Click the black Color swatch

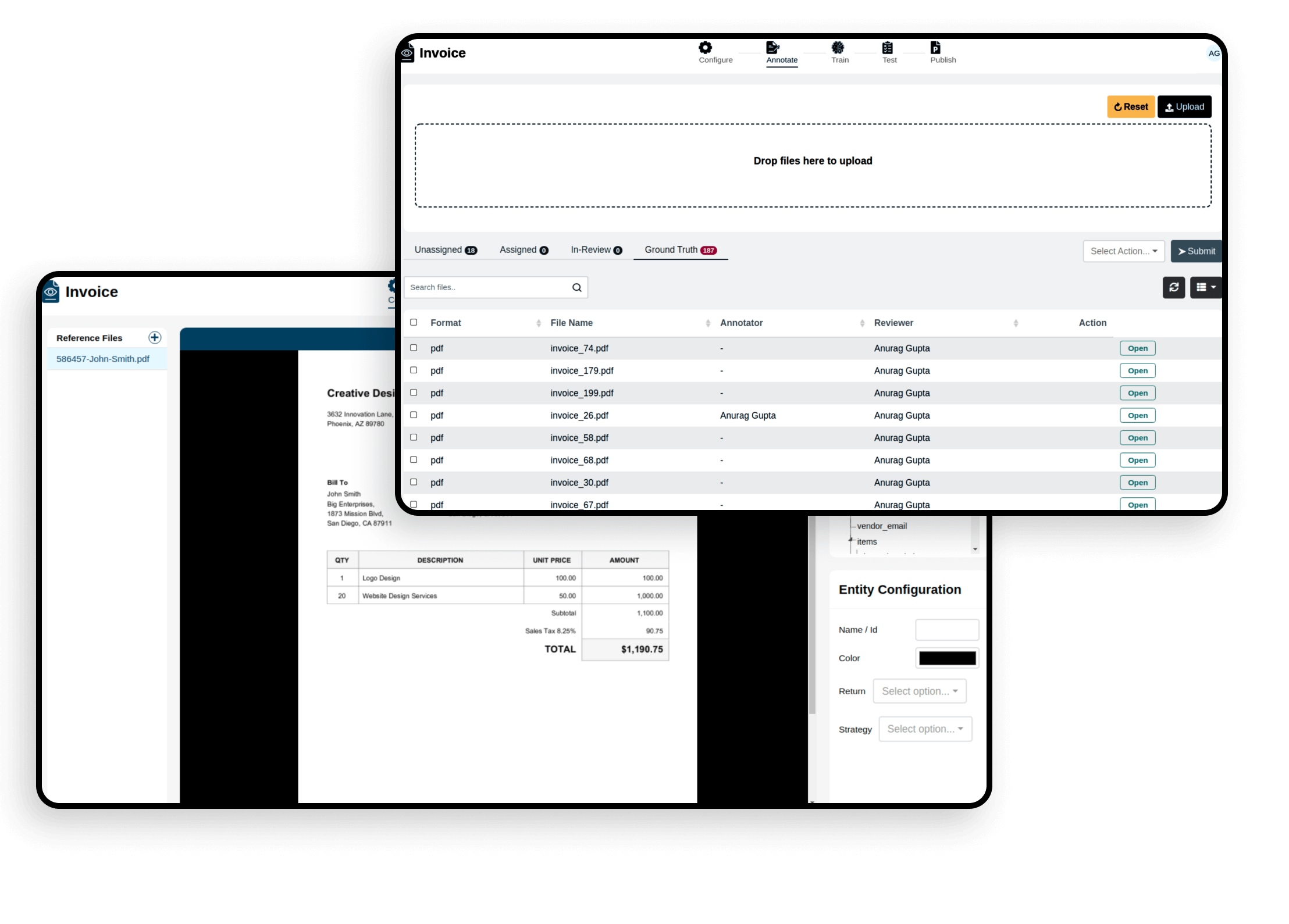(947, 658)
